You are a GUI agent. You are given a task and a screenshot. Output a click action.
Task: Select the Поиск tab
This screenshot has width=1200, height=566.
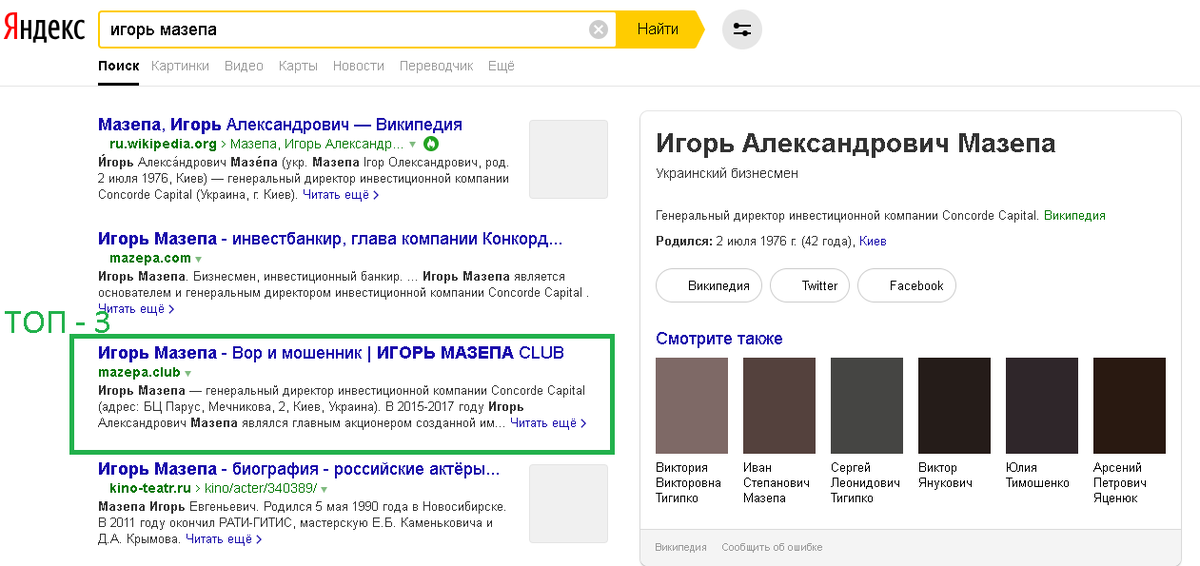118,66
